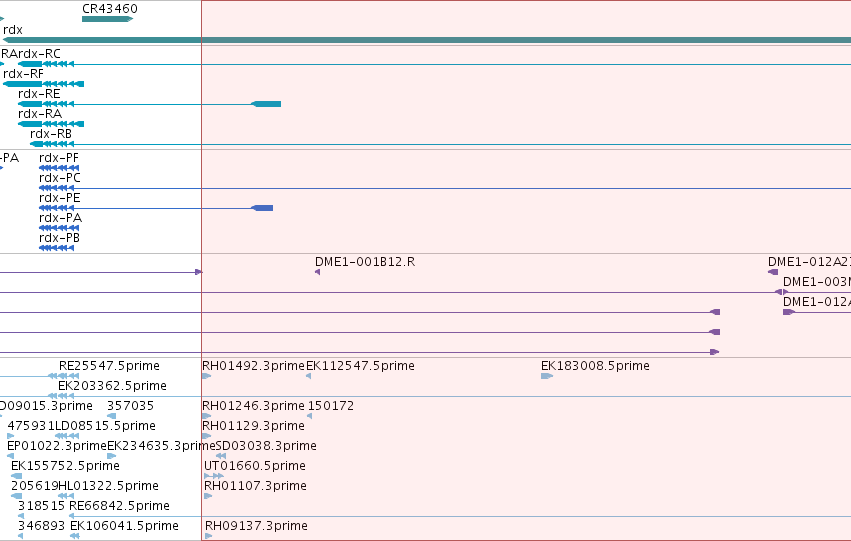Select the rdx-RB transcript label
This screenshot has height=541, width=851.
51,134
